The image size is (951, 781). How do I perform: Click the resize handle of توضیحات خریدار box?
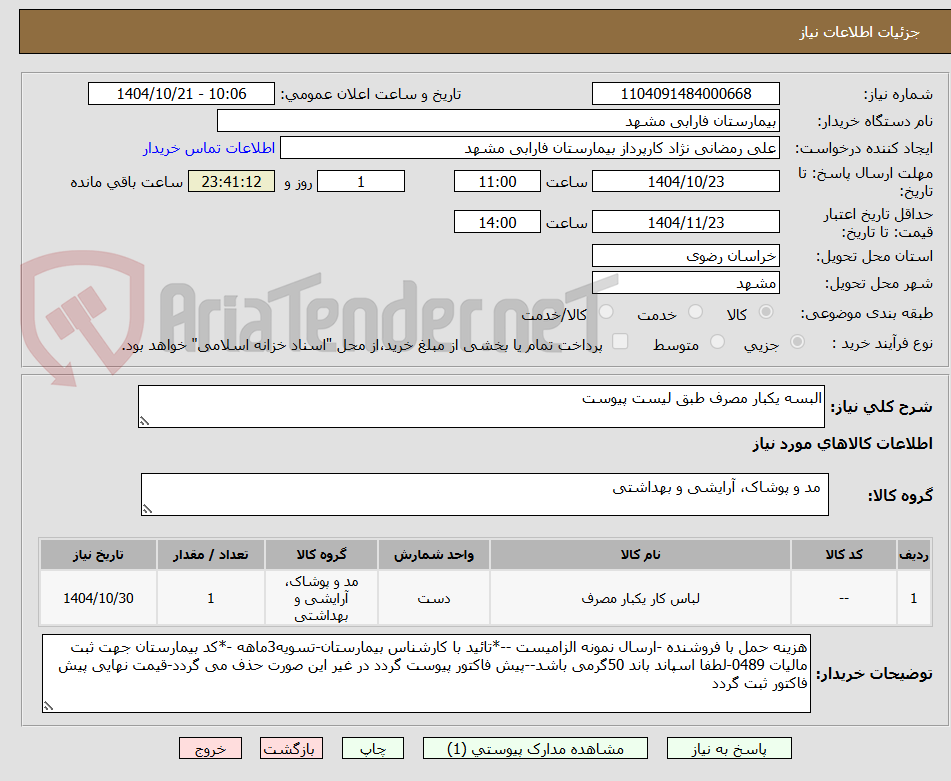pyautogui.click(x=48, y=706)
